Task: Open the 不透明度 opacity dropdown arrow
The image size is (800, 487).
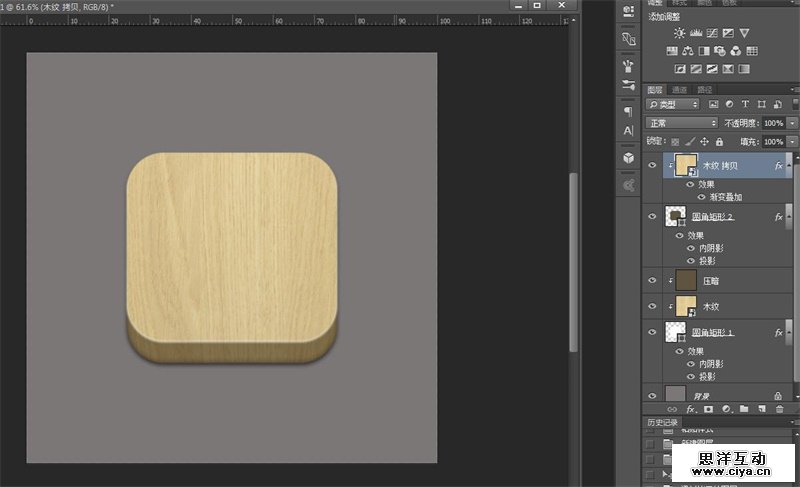Action: (792, 123)
